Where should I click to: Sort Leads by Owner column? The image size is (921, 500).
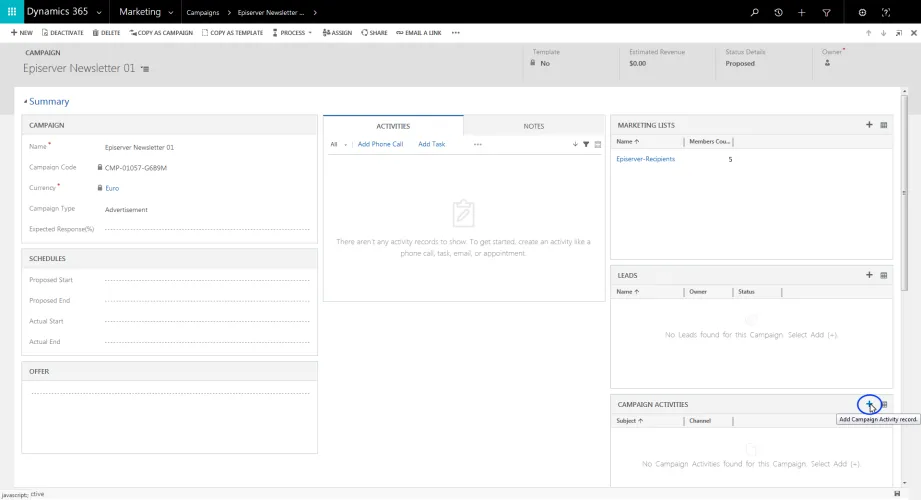[x=698, y=292]
